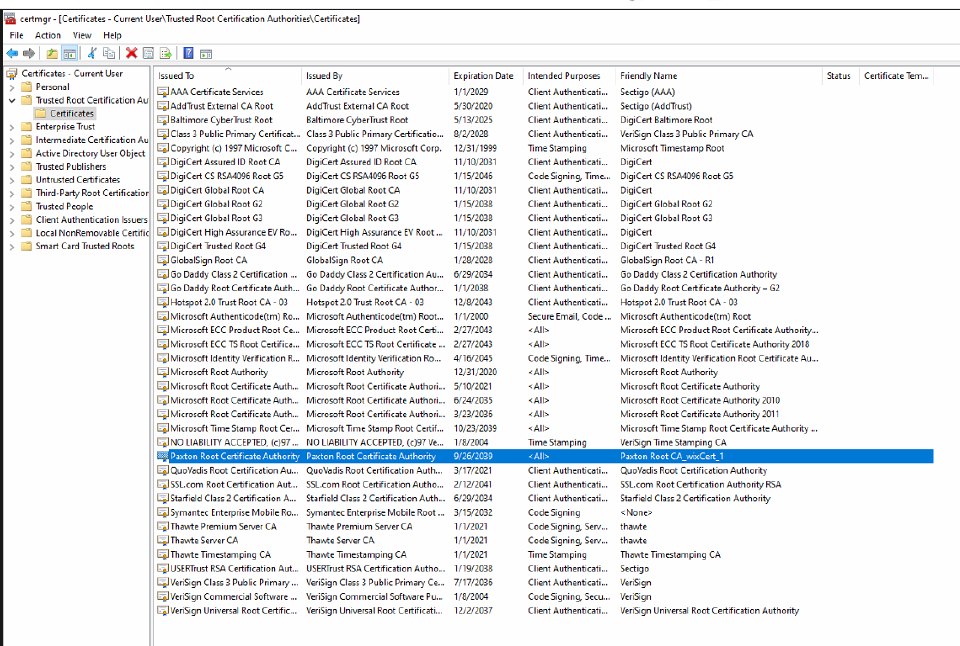Expand the Untrusted Certificates node
Screen dimensions: 960x646
[12, 180]
